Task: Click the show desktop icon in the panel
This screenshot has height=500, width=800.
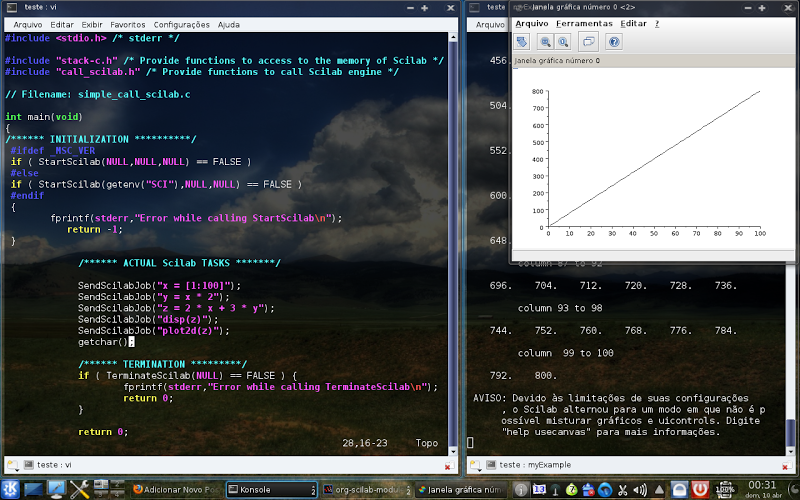Action: pos(33,489)
